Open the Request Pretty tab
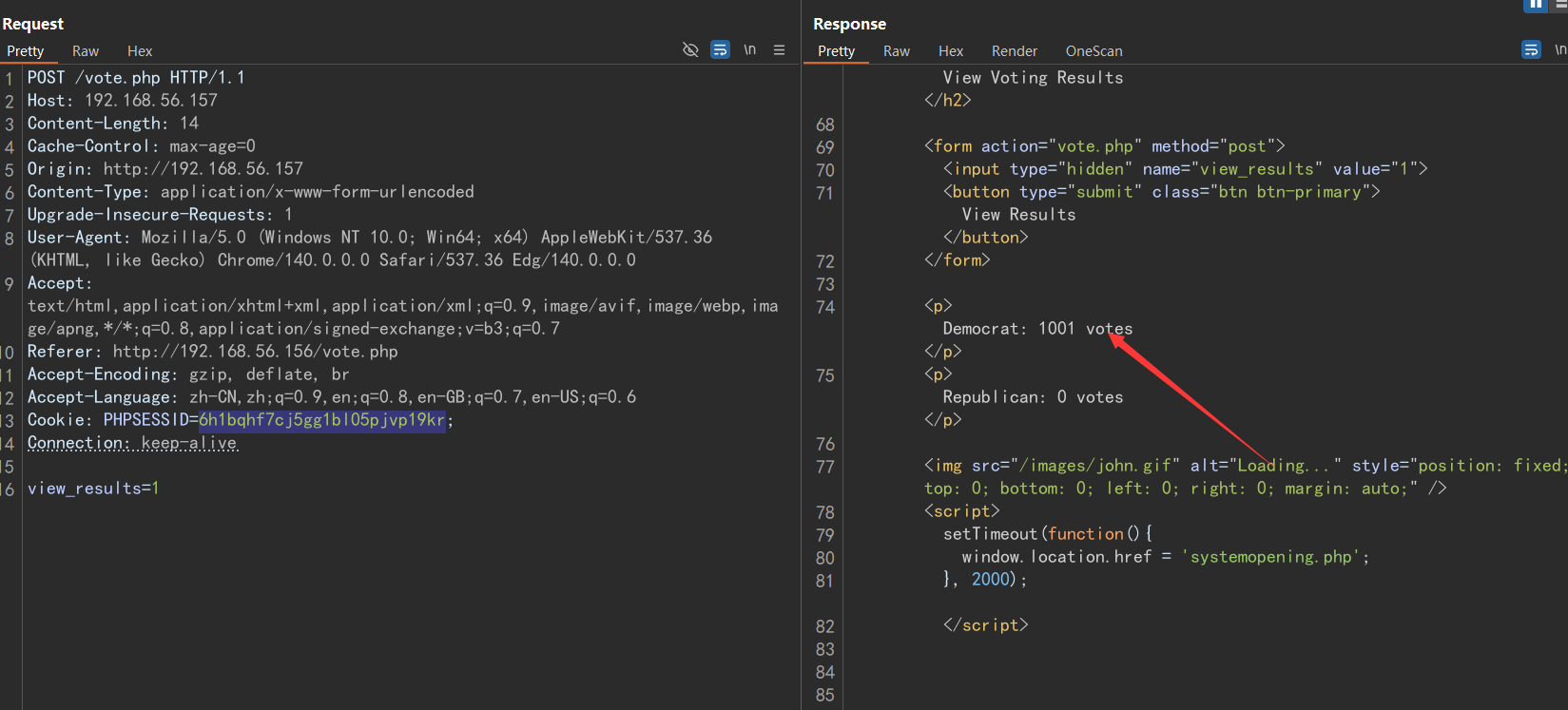Screen dimensions: 1568x710 [x=26, y=51]
